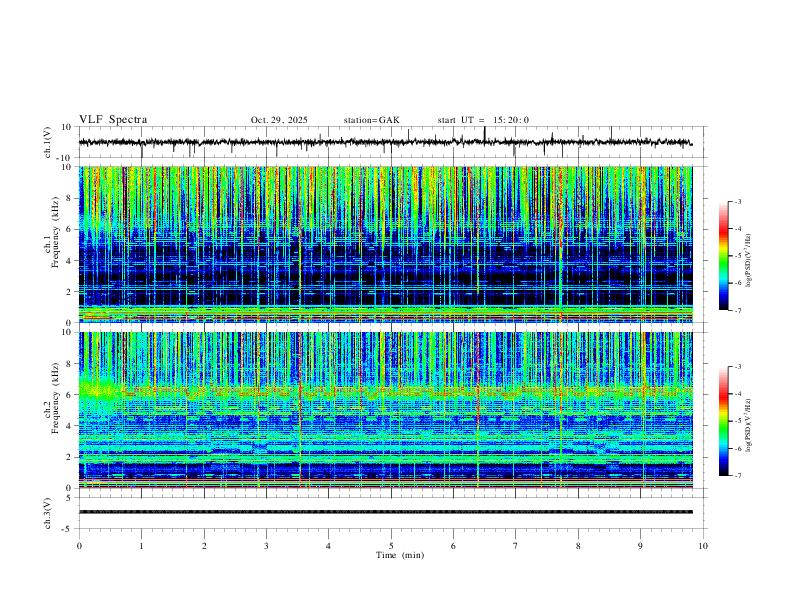Click time axis tick label "7"
Viewport: 792px width, 612px height.
[x=515, y=546]
